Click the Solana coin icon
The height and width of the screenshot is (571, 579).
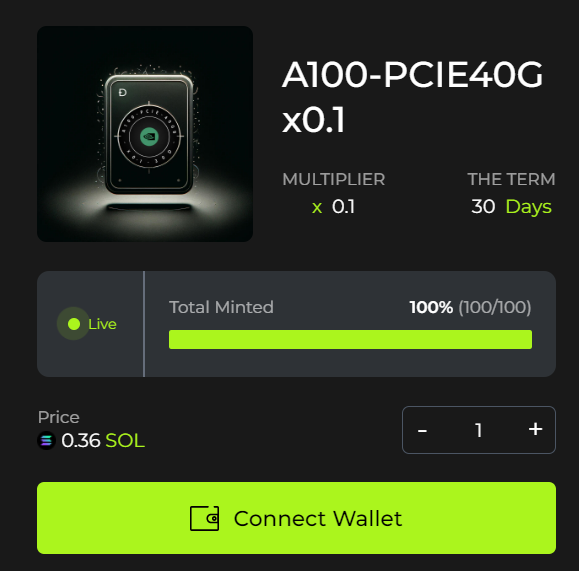point(47,440)
